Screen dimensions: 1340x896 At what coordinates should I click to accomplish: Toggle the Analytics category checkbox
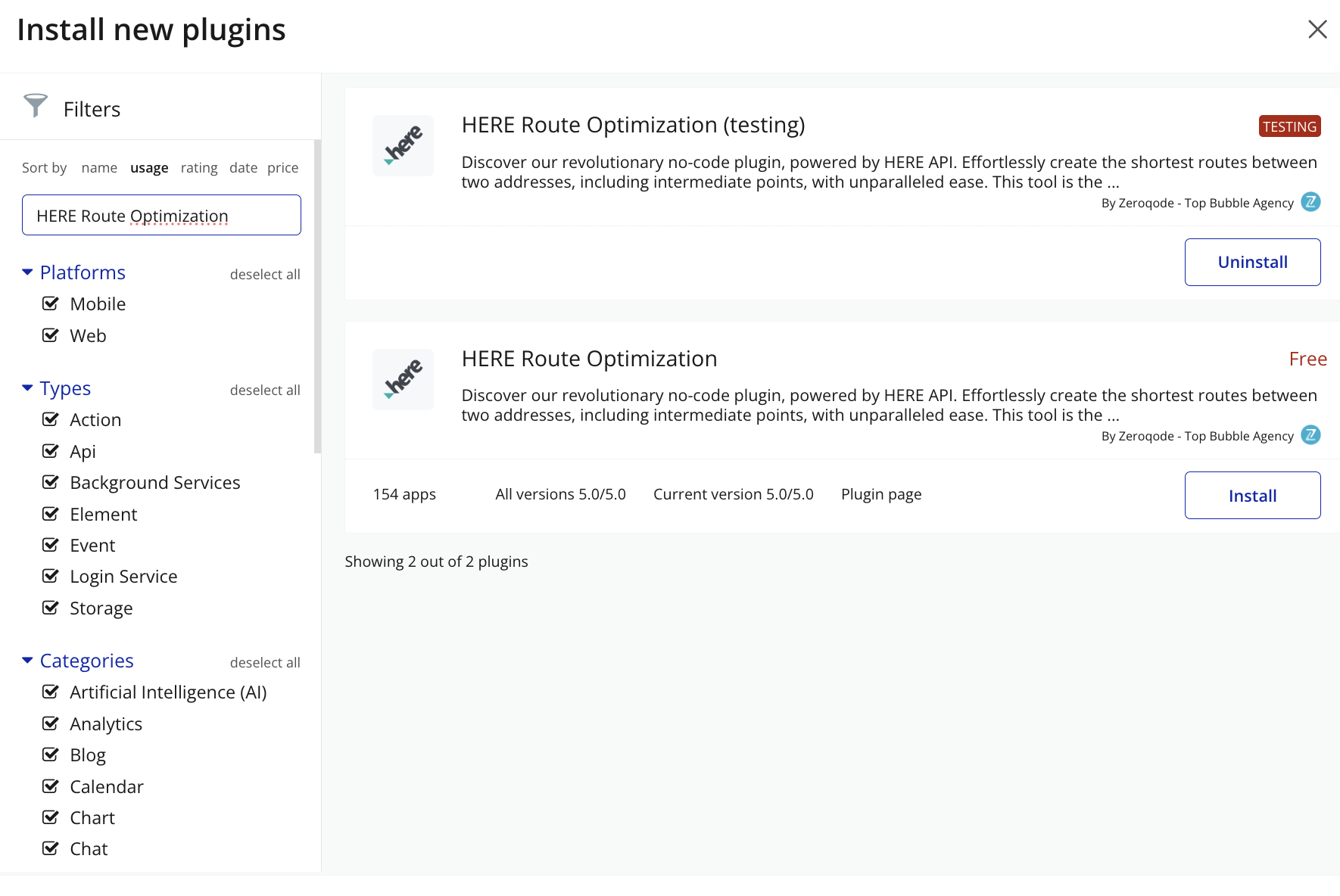click(51, 724)
